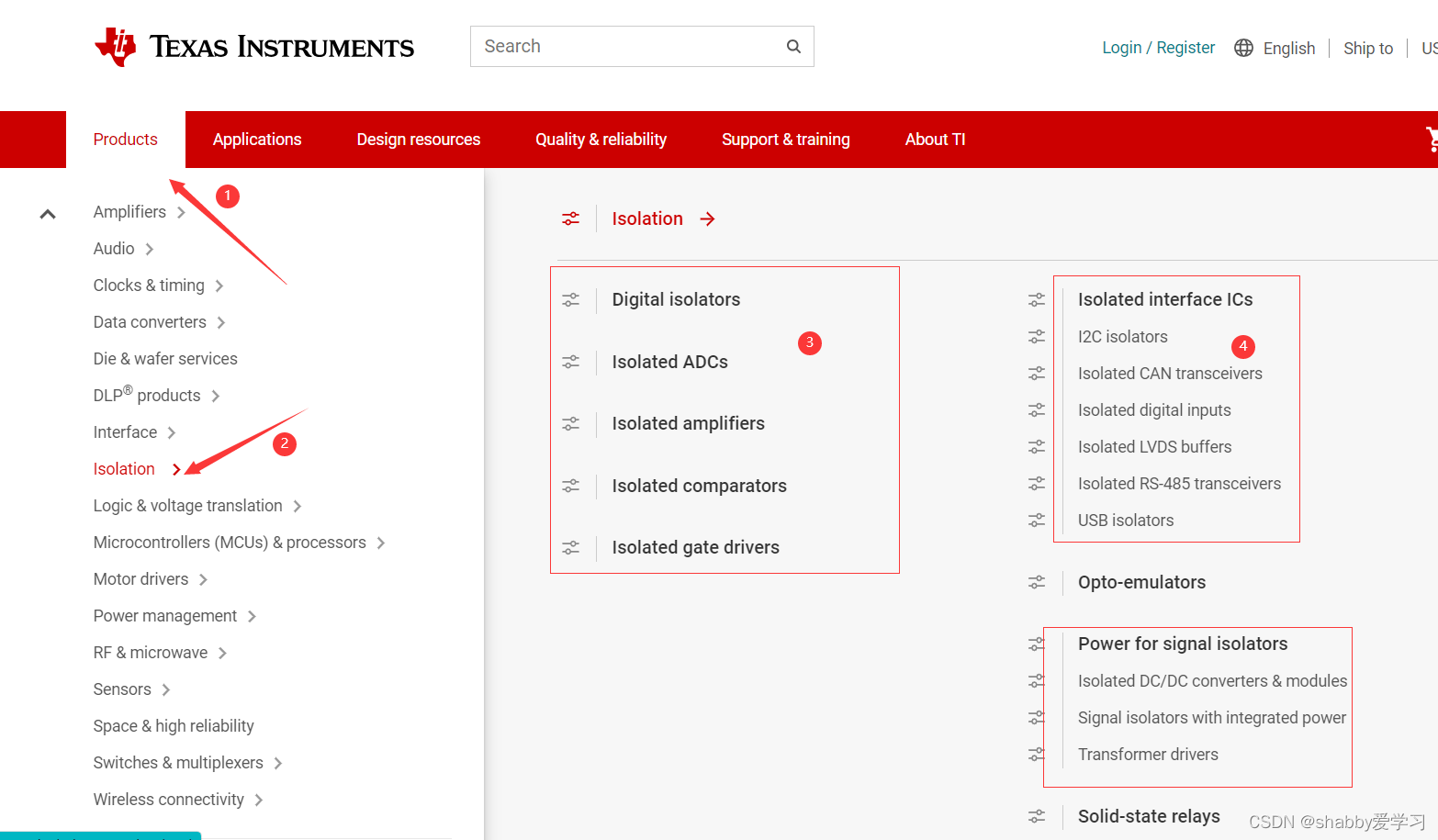Click filter icon beside Isolated DC/DC converters
1438x840 pixels.
pos(1037,681)
